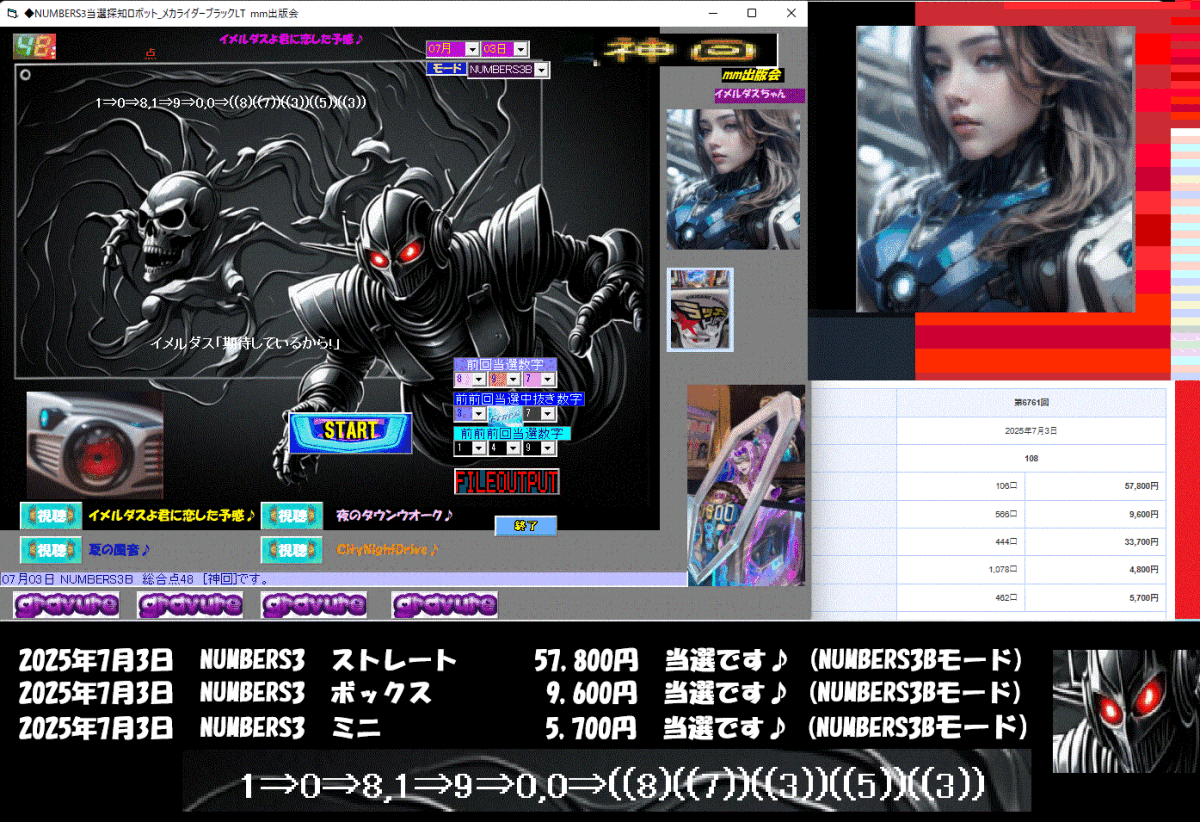Maximize the NUMBERS3 robot window

[752, 13]
